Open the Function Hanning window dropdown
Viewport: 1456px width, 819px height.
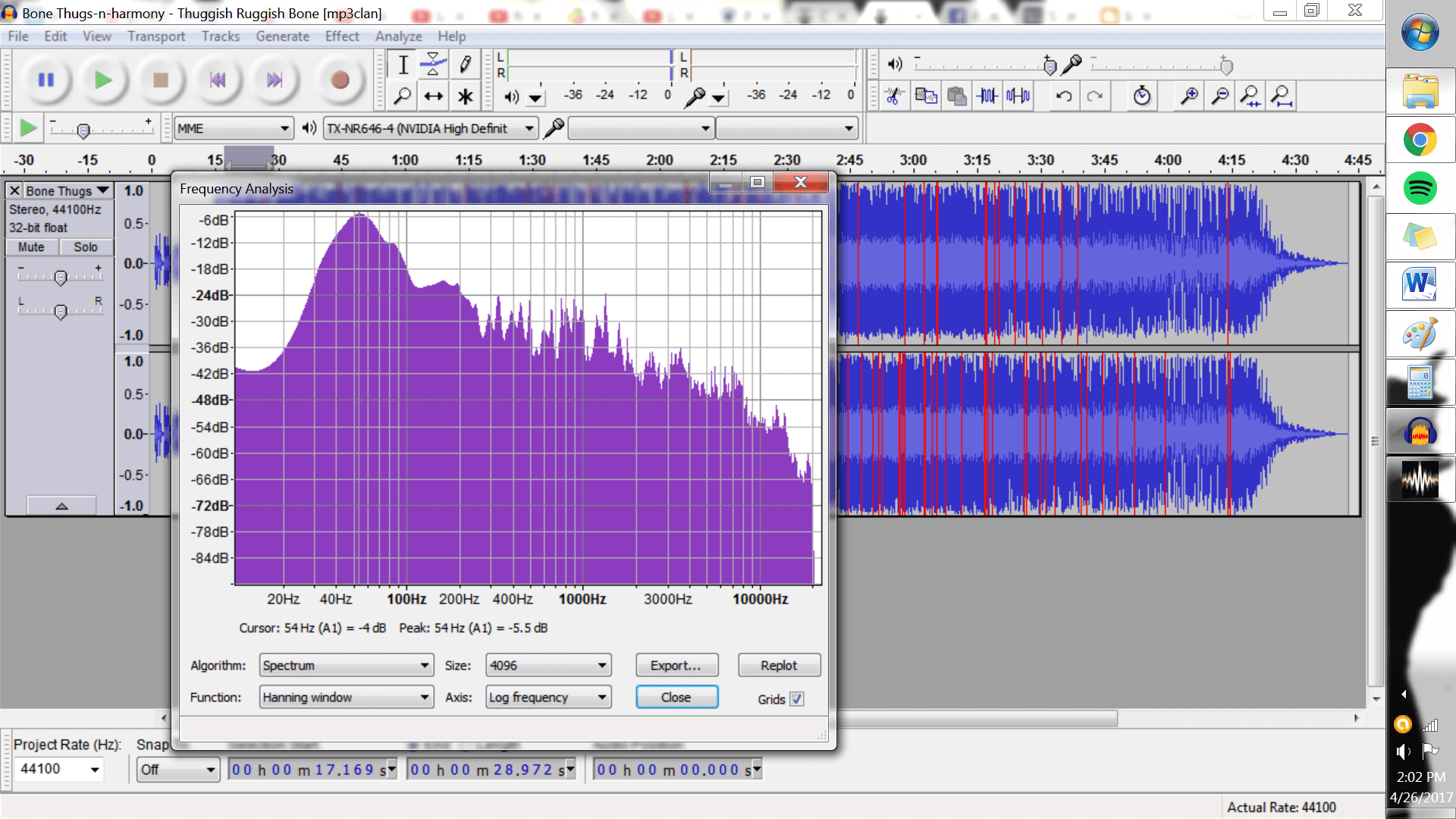(347, 698)
